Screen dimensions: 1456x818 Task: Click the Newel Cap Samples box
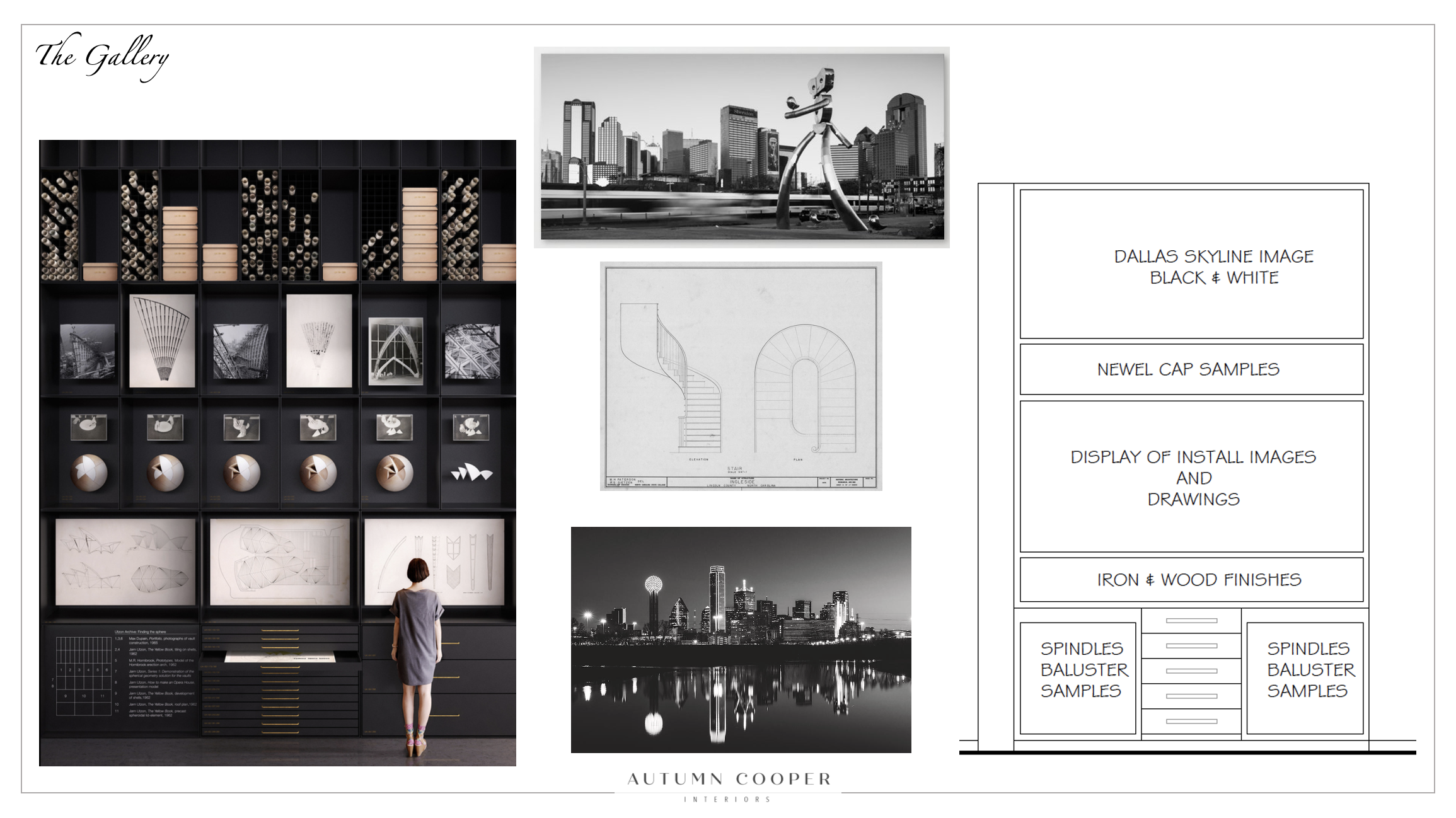(x=1191, y=369)
